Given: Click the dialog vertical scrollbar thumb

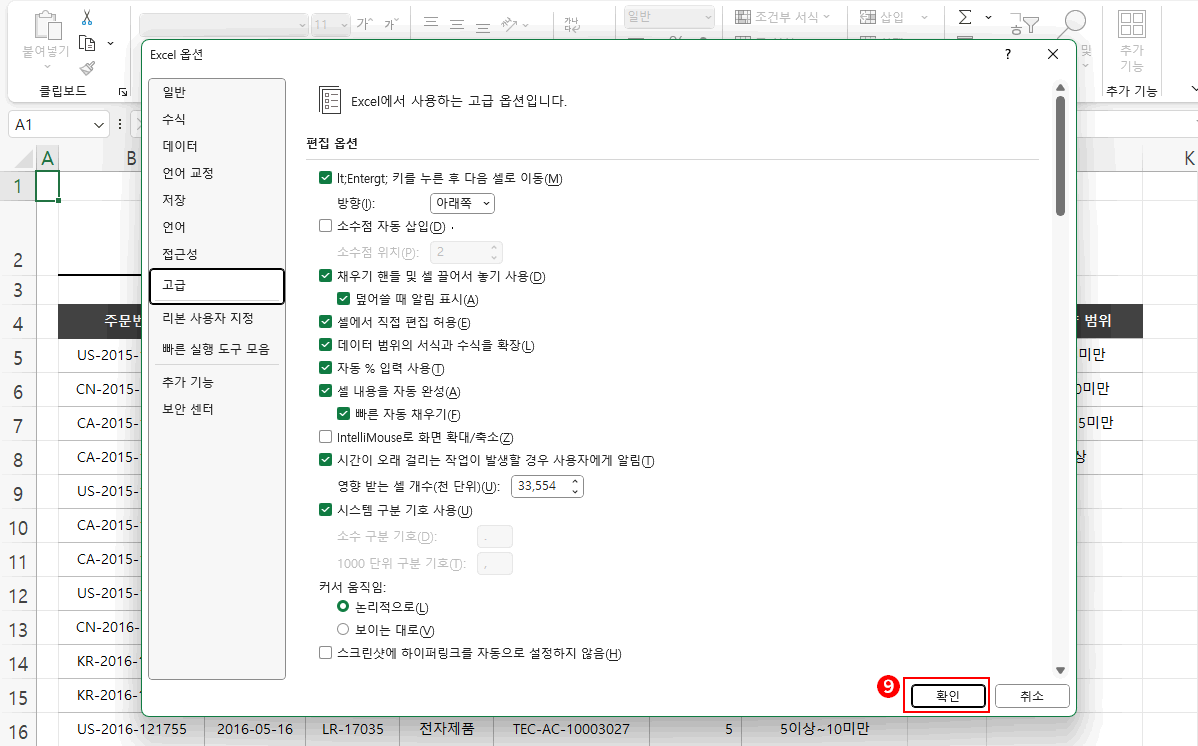Looking at the screenshot, I should (1060, 156).
